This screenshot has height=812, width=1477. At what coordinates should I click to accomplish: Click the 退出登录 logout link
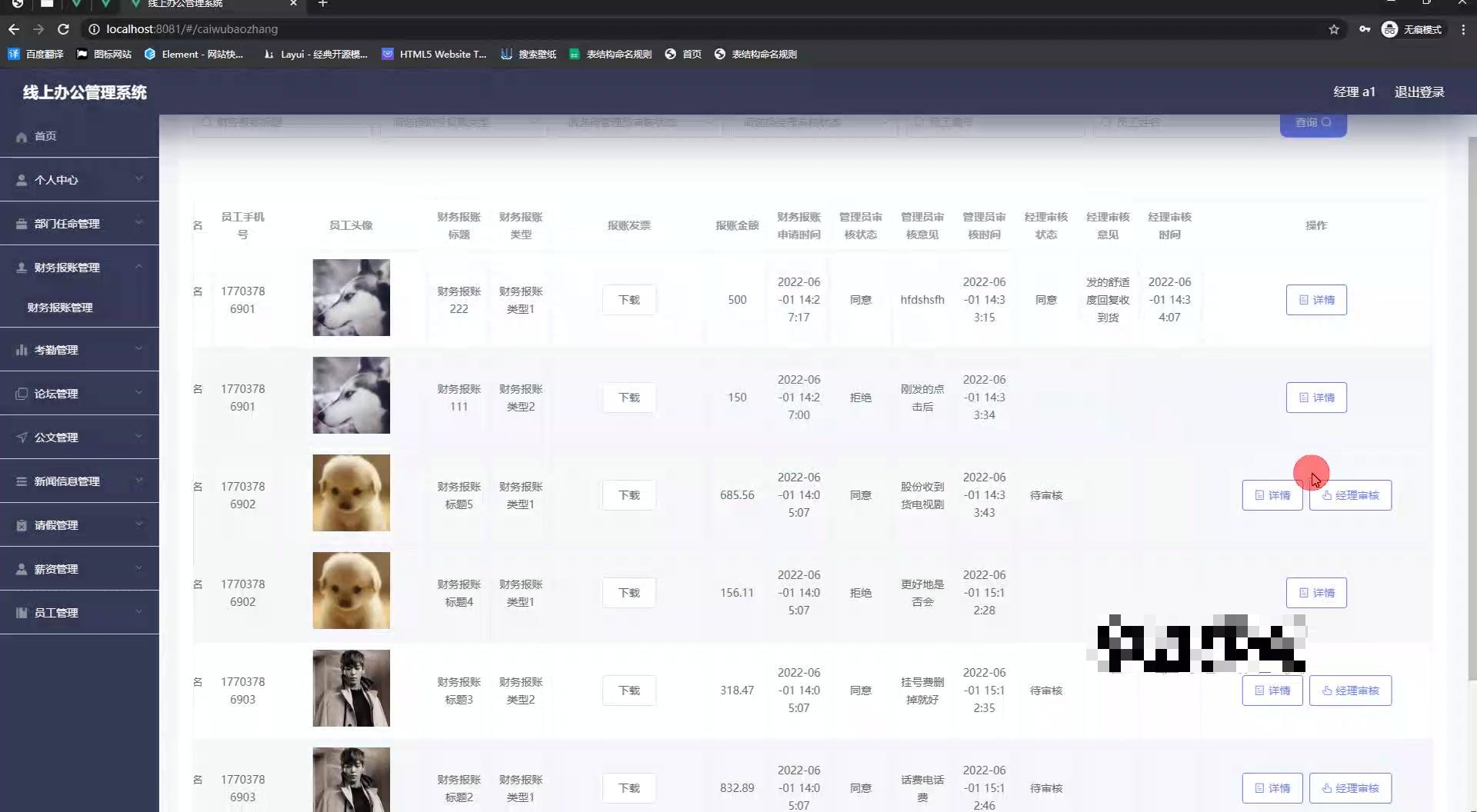1419,92
